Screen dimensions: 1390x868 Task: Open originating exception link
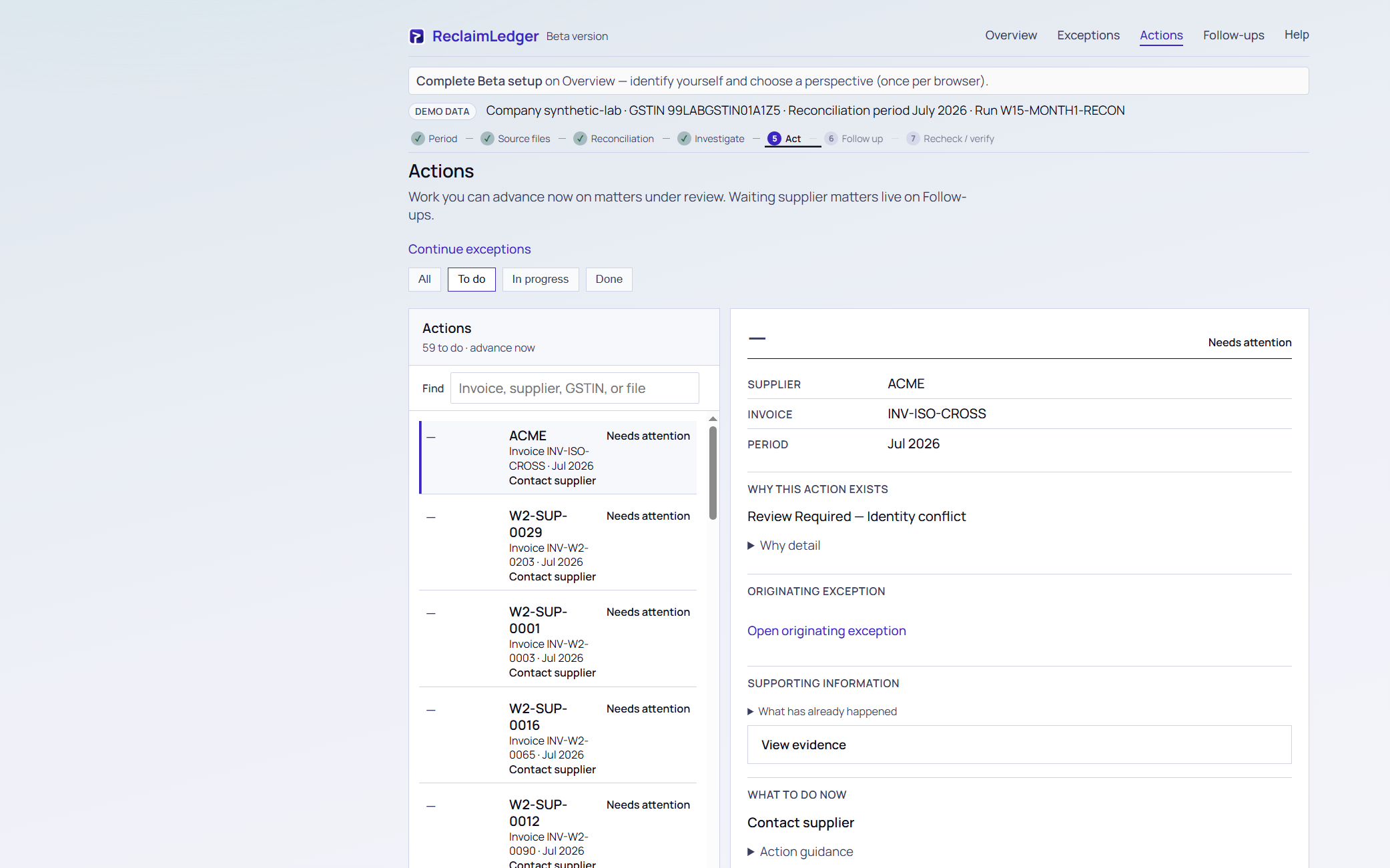[x=827, y=631]
